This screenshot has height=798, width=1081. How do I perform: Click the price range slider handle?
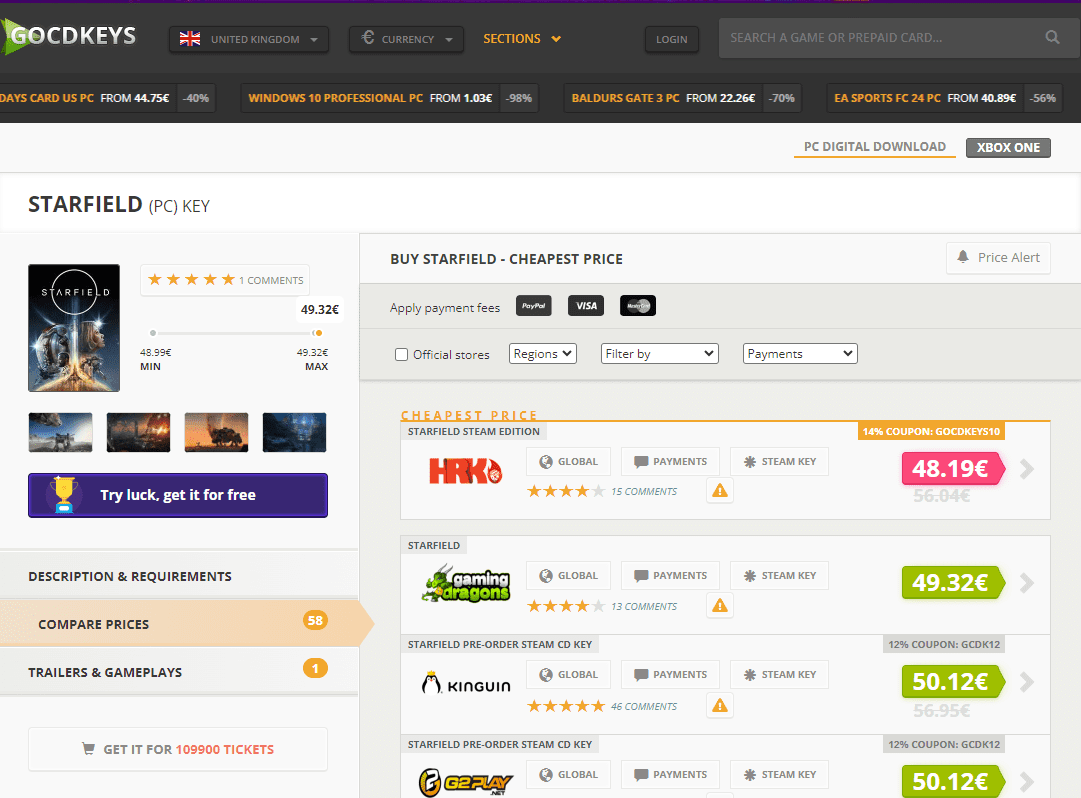point(318,333)
